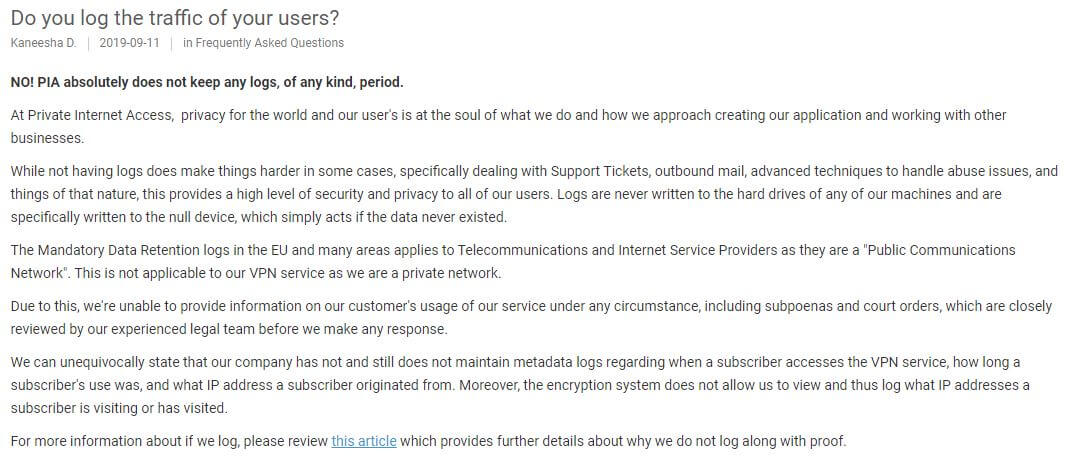Click the sentence starting "For more information"

[428, 441]
